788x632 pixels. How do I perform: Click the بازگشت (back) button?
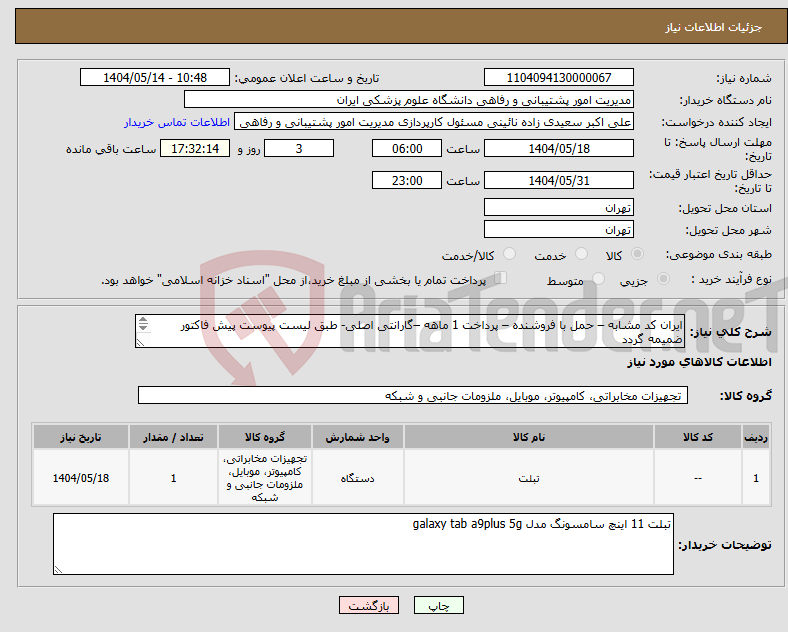click(369, 605)
